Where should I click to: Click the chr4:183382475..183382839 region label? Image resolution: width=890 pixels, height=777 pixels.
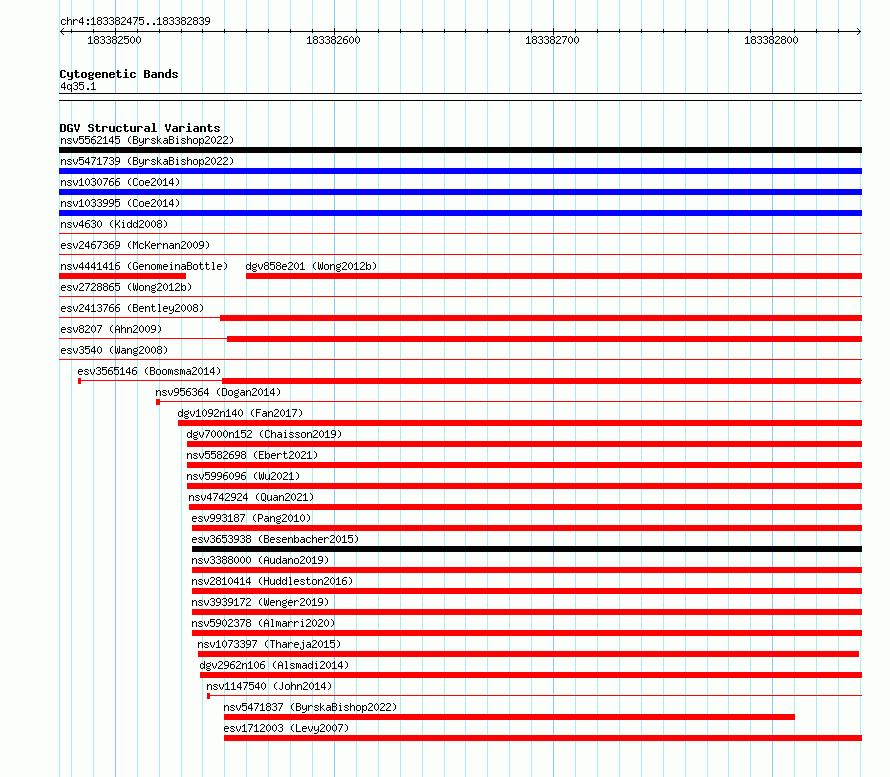click(135, 21)
